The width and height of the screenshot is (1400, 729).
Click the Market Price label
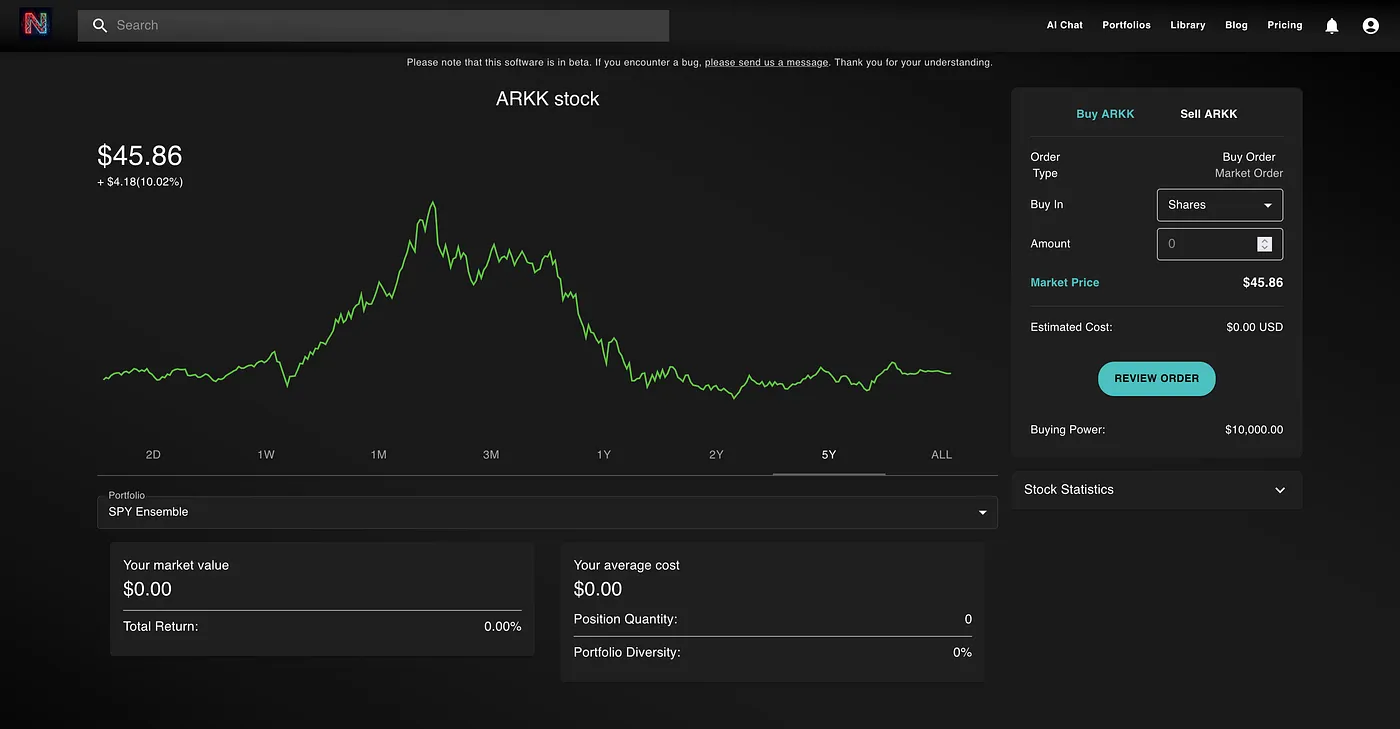(x=1064, y=283)
